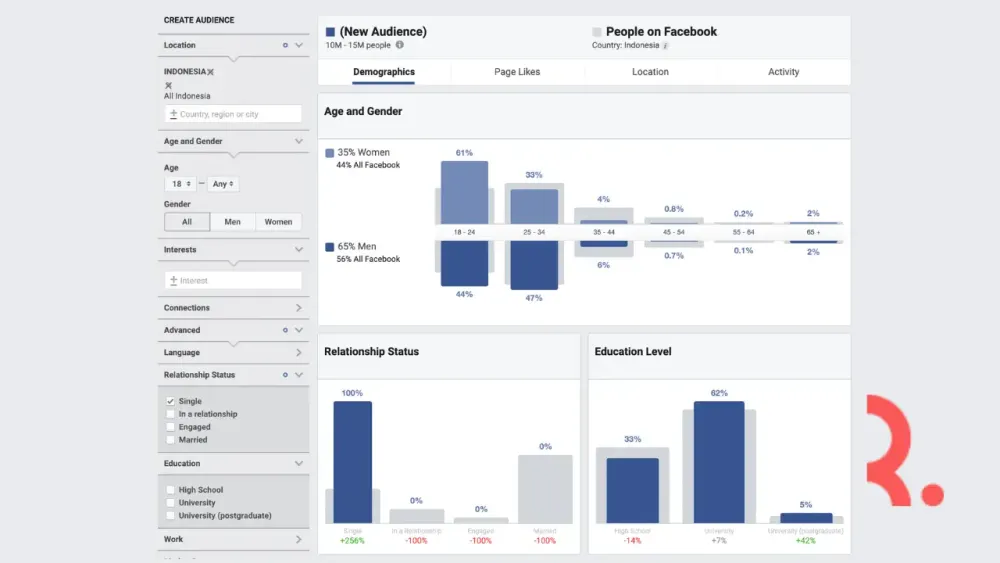Viewport: 1000px width, 563px height.
Task: Click the 10M - 15M people text
Action: pos(358,45)
